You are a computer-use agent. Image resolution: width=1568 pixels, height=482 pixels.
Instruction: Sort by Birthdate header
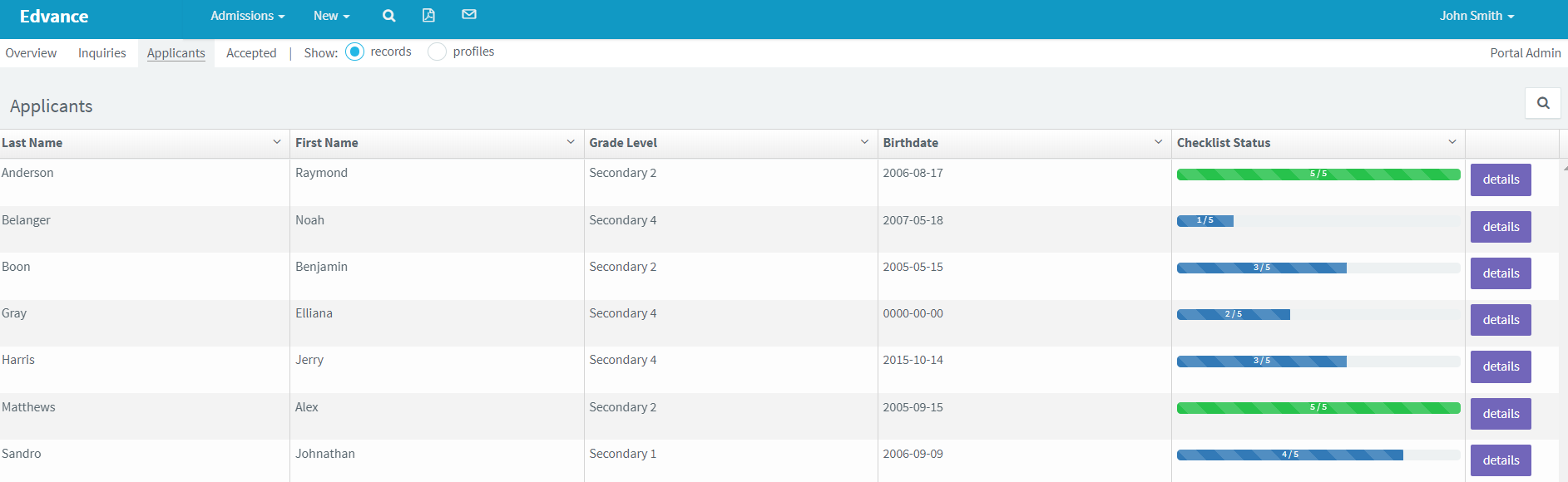911,143
